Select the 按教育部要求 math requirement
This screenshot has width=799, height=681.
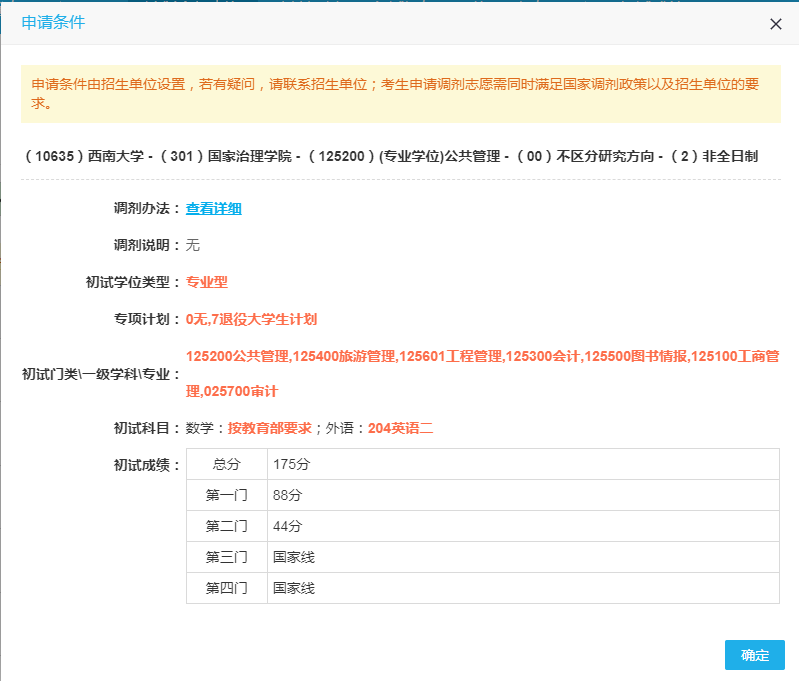tap(269, 428)
